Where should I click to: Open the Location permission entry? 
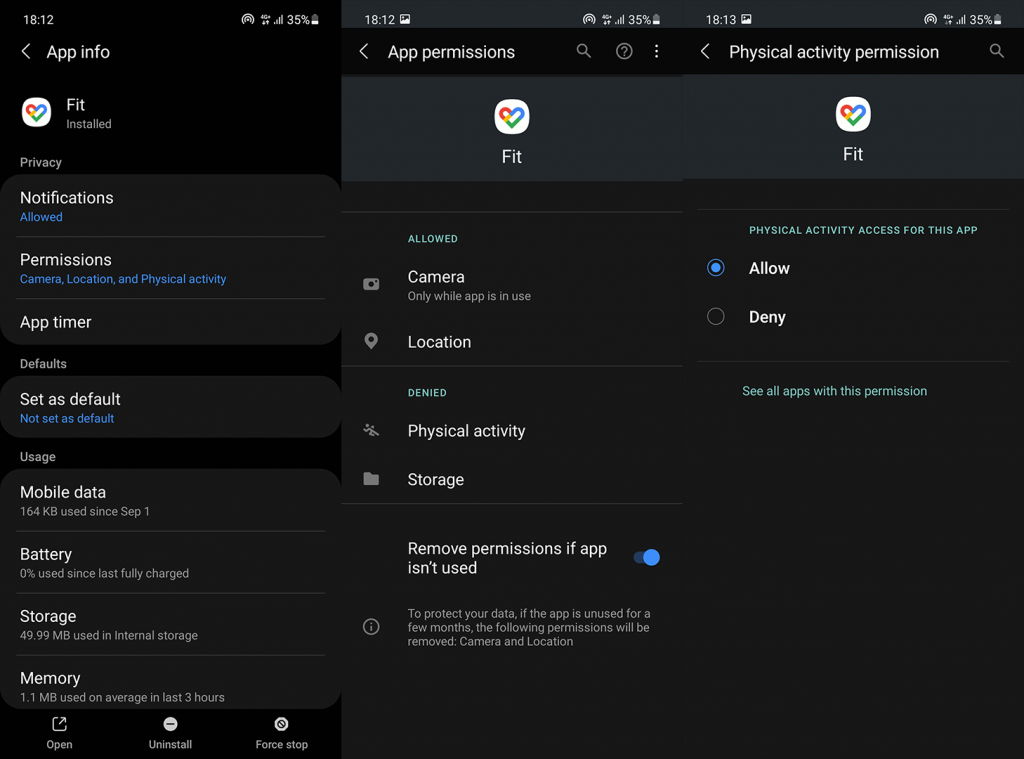(512, 341)
